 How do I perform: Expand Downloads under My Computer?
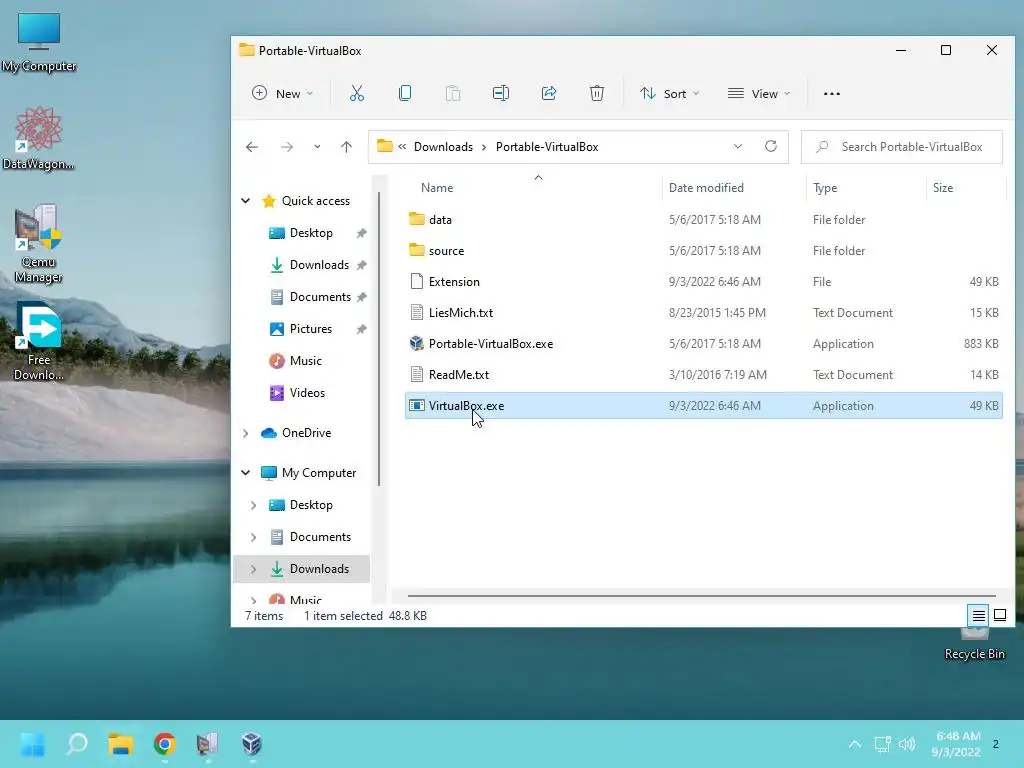click(253, 569)
